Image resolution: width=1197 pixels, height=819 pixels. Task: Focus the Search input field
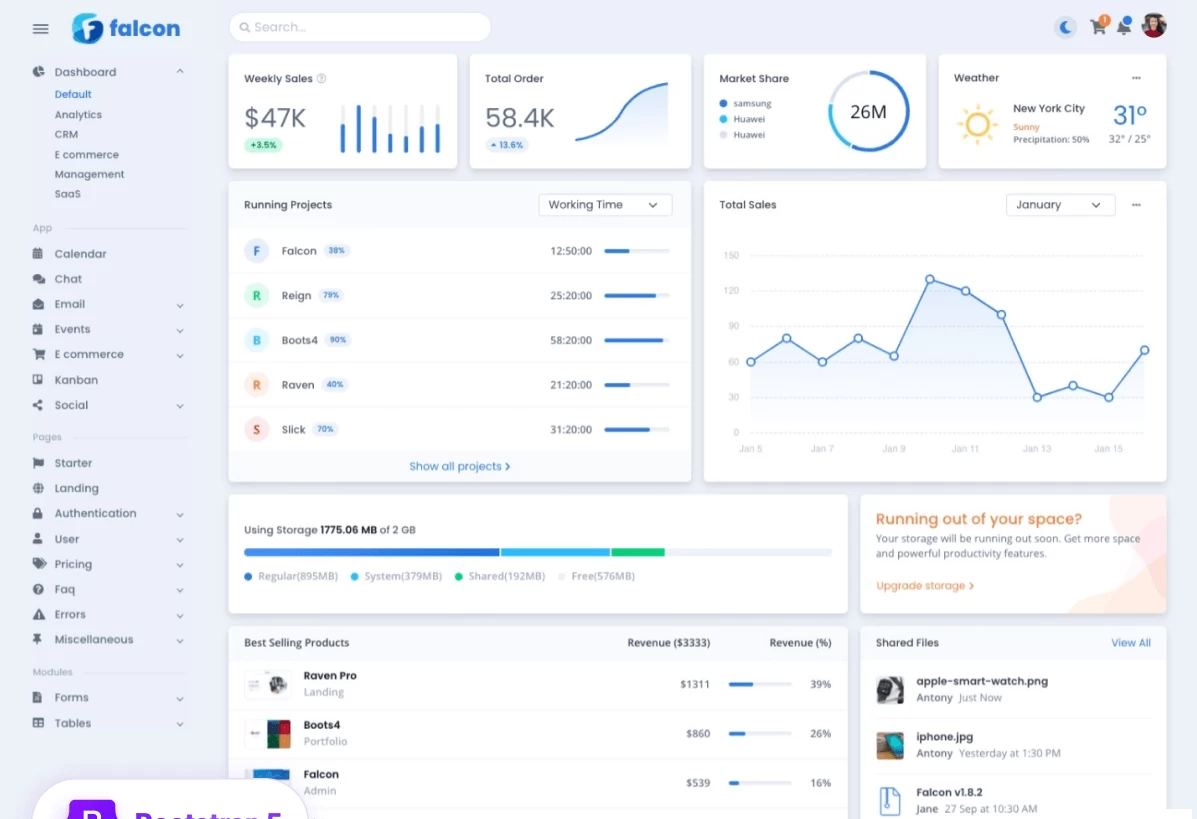coord(360,27)
